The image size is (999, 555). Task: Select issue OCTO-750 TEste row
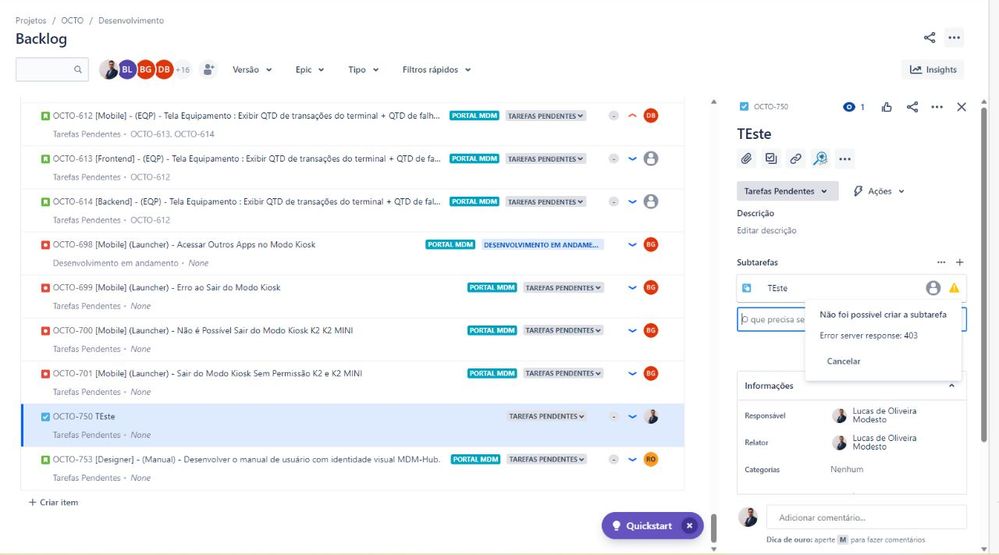tap(352, 426)
